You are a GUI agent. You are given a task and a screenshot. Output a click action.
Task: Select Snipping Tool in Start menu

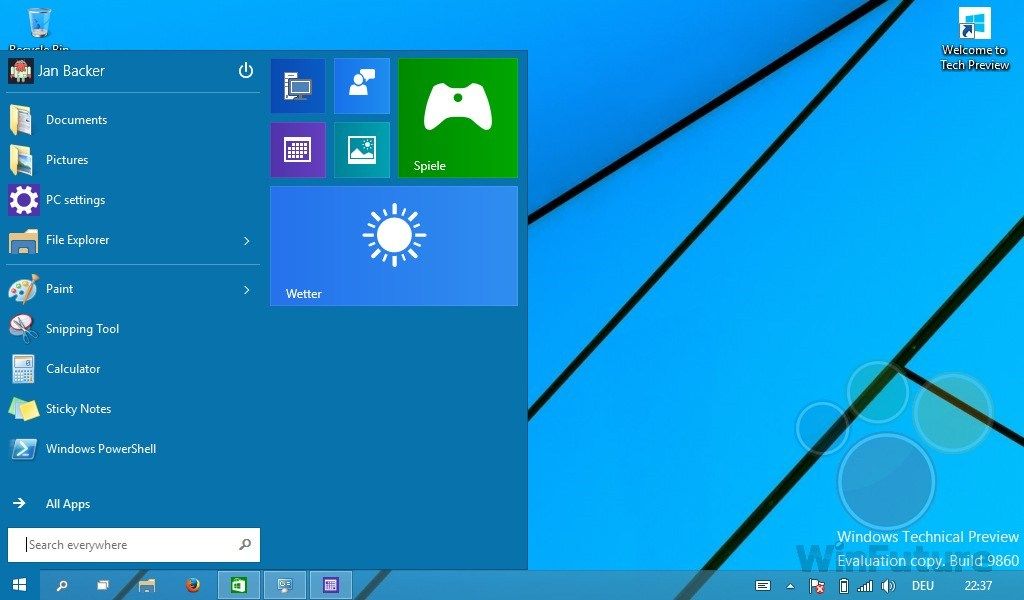(x=82, y=329)
